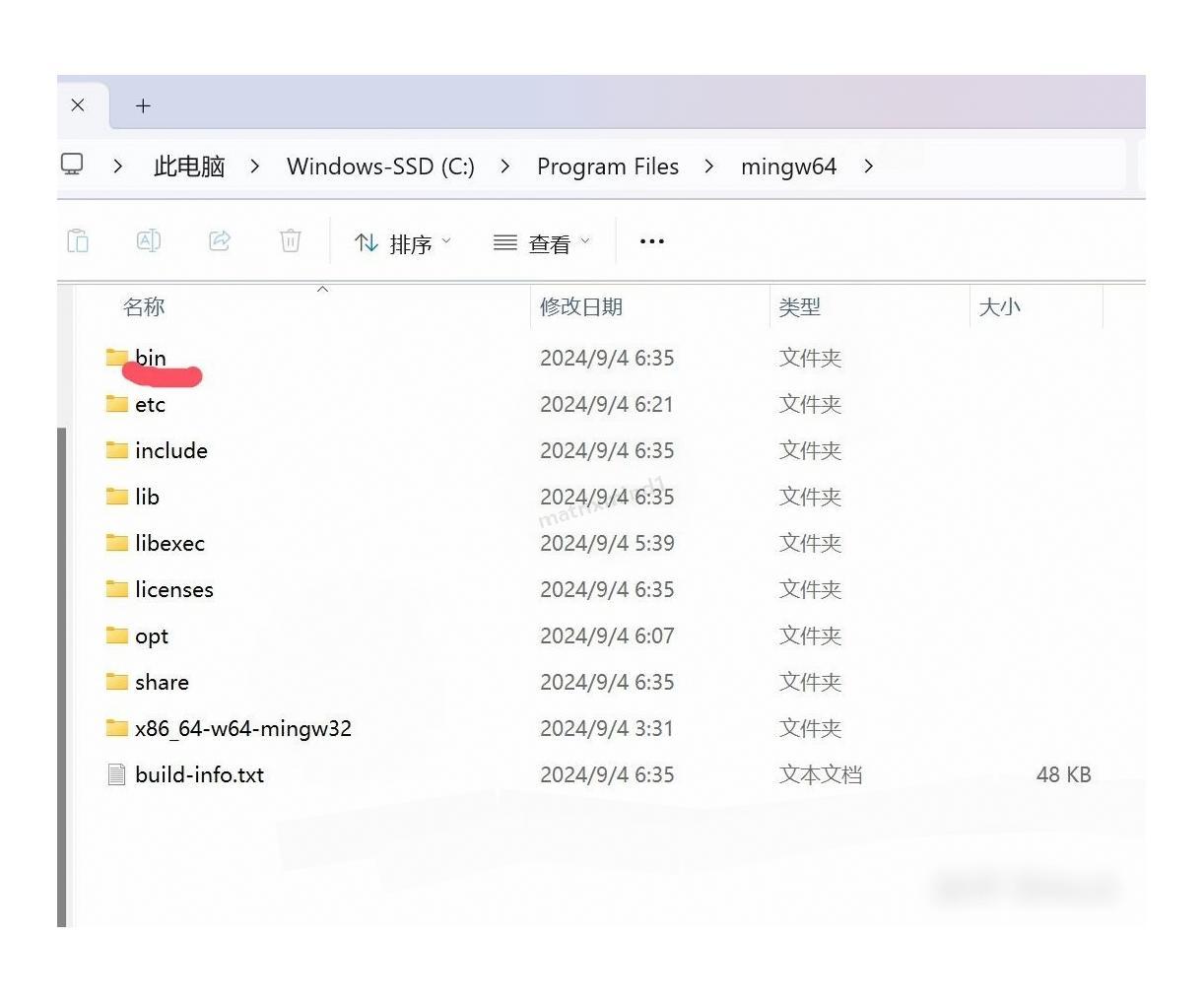Click the Share icon on toolbar
Viewport: 1204px width, 1002px height.
tap(220, 240)
